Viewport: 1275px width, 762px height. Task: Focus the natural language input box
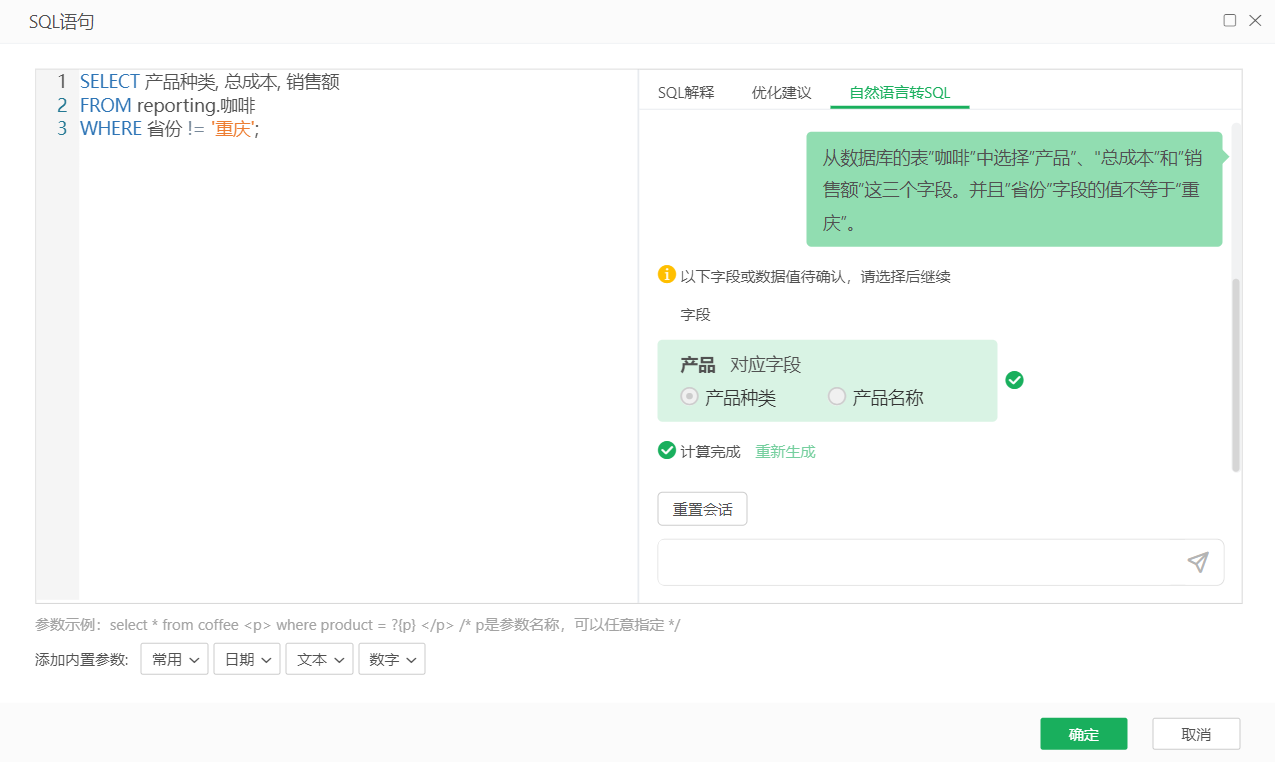[x=915, y=562]
